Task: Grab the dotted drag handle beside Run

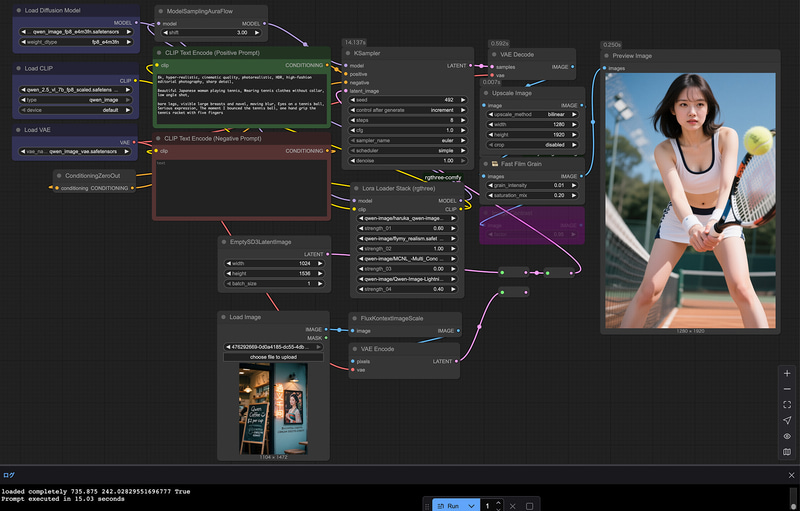Action: [x=427, y=506]
